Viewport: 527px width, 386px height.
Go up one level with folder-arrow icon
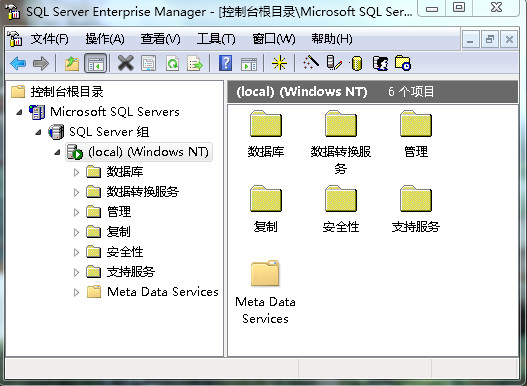[72, 63]
